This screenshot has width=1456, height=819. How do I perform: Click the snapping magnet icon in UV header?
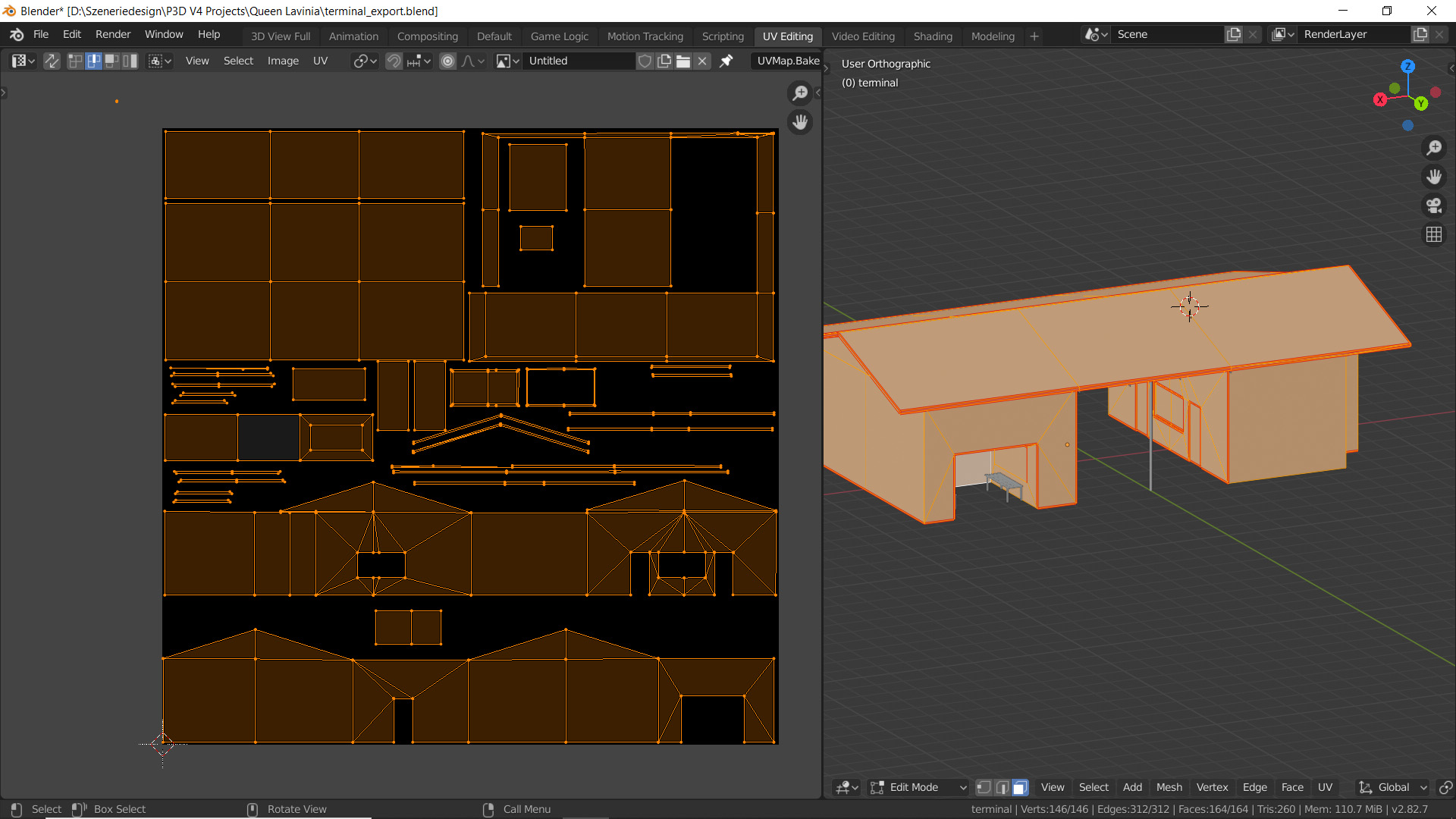point(394,61)
